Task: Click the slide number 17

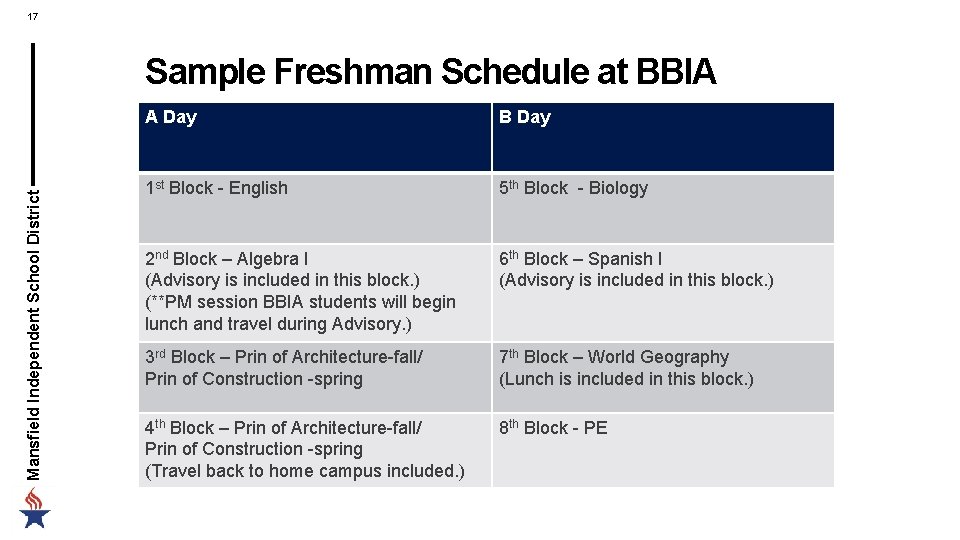Action: click(33, 16)
